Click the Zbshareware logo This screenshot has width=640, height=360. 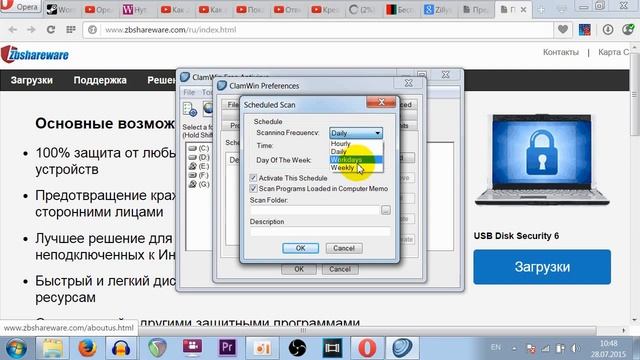click(x=35, y=55)
